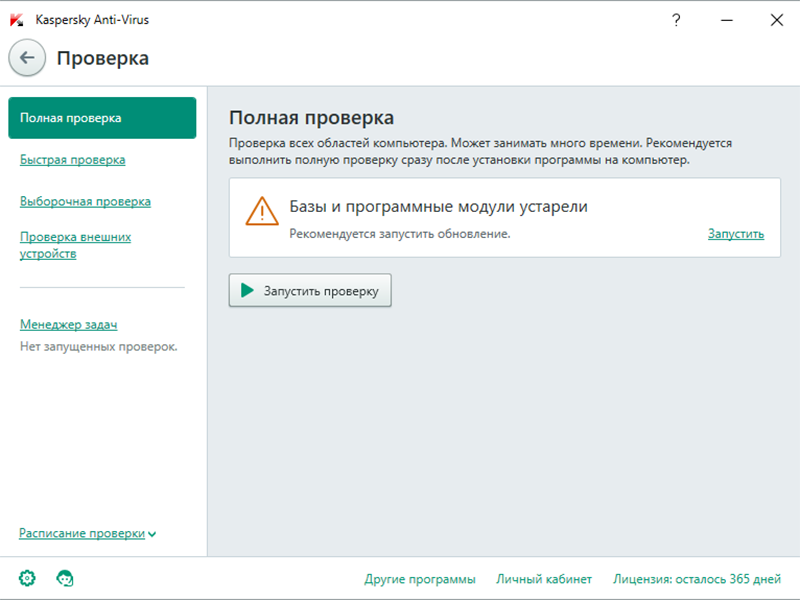Open Менеджер задач
The width and height of the screenshot is (800, 600).
(x=68, y=325)
